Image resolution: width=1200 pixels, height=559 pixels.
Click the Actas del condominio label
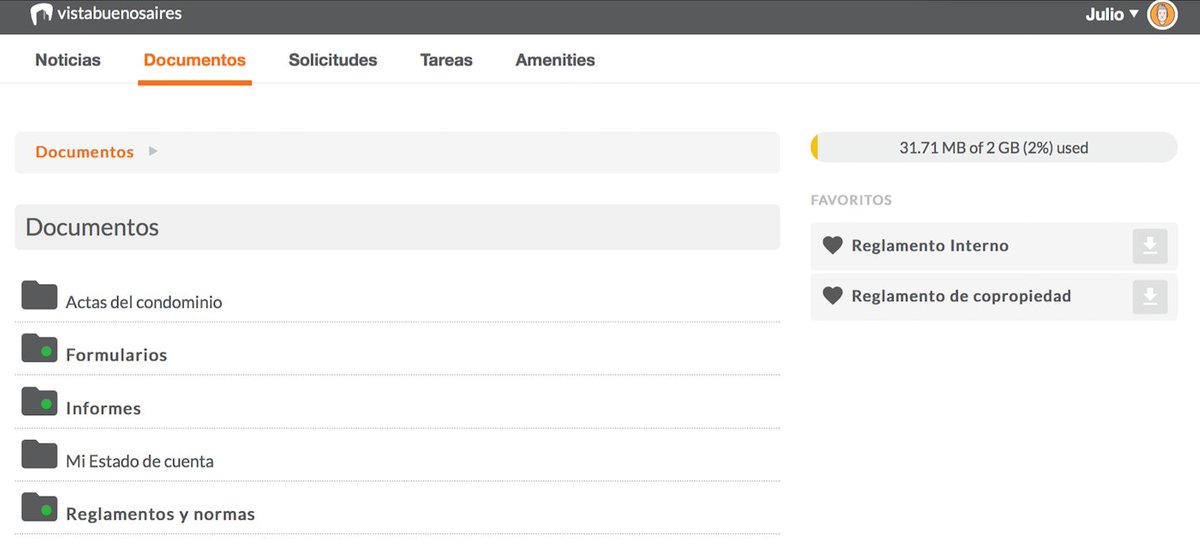(144, 302)
